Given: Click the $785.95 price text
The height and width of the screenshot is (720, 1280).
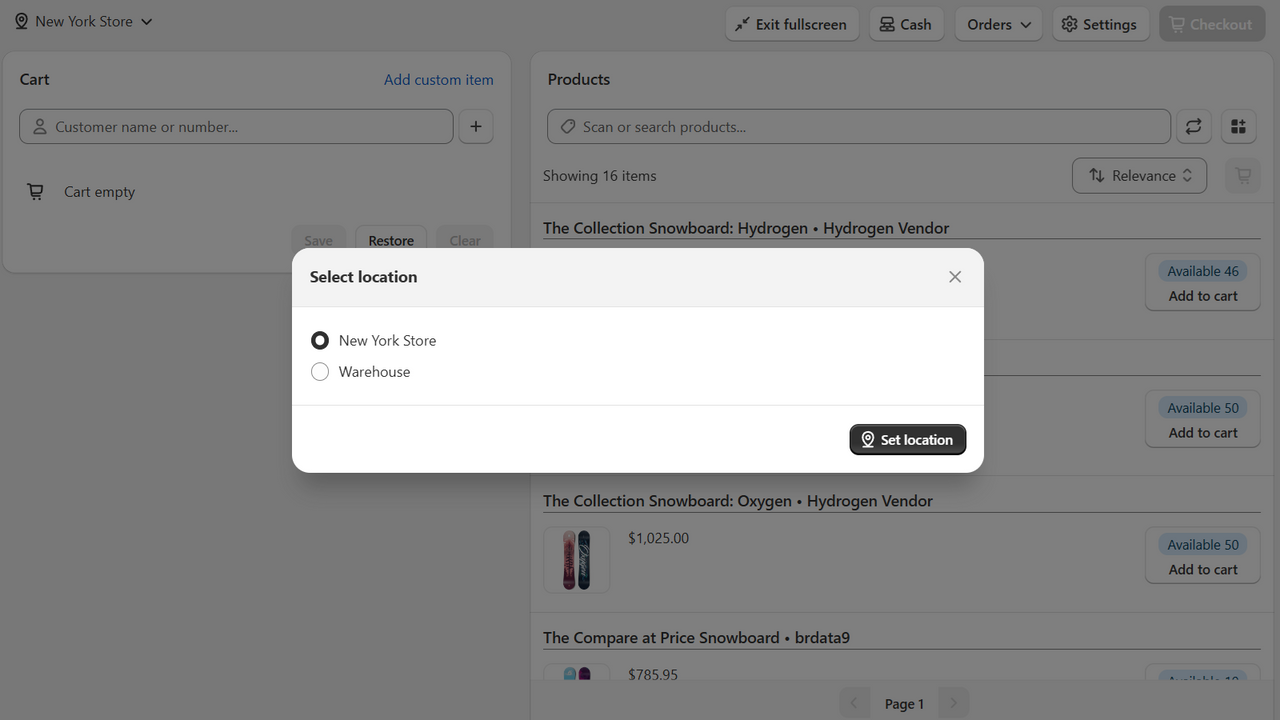Looking at the screenshot, I should tap(653, 675).
